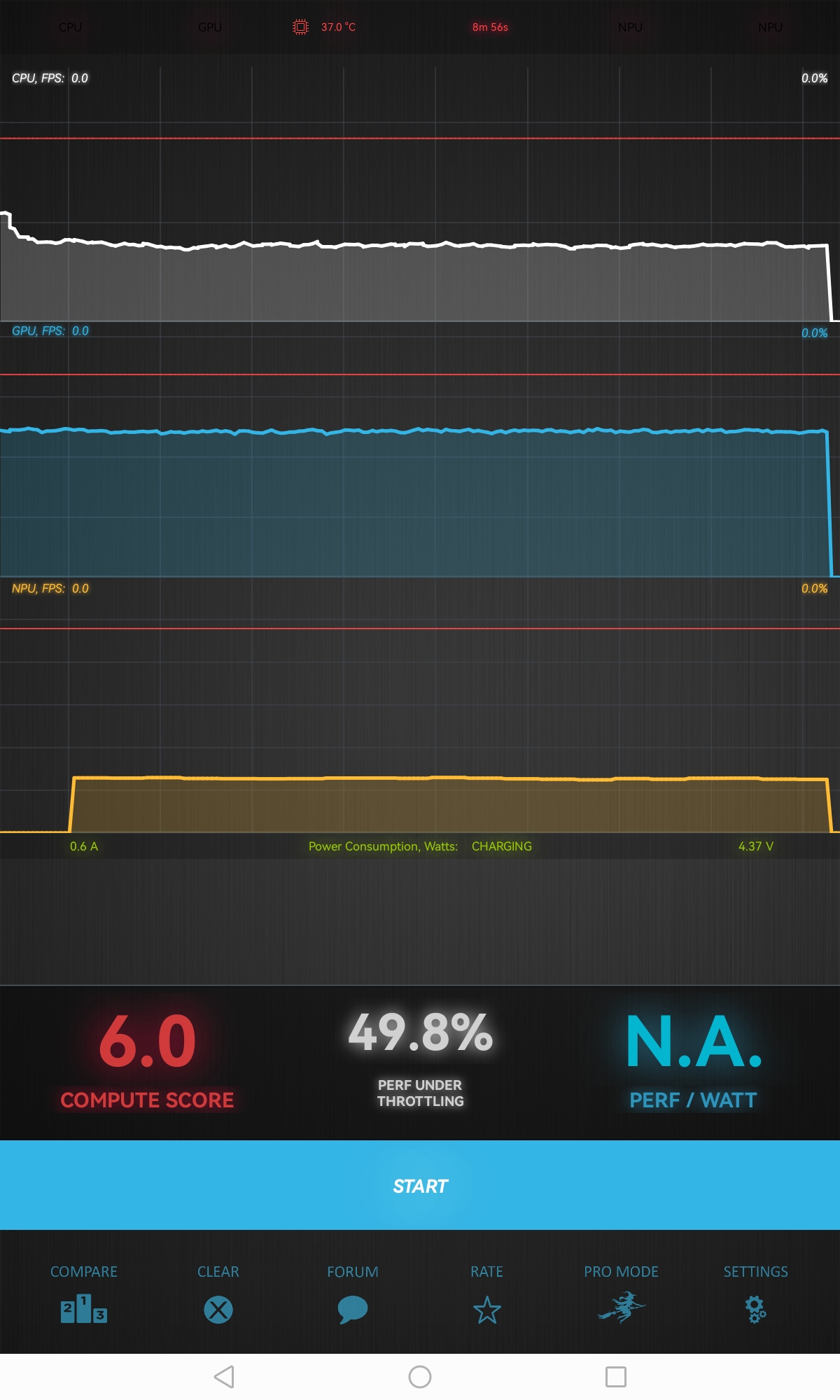Tap the blue GPU FPS graph area

tap(420, 504)
